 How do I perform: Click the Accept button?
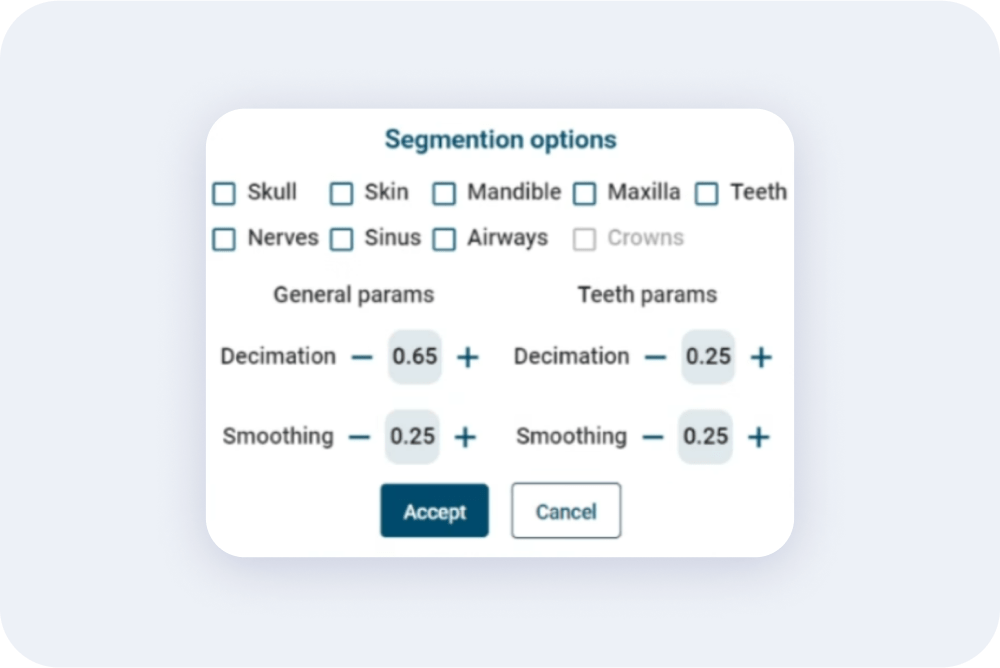pyautogui.click(x=434, y=510)
